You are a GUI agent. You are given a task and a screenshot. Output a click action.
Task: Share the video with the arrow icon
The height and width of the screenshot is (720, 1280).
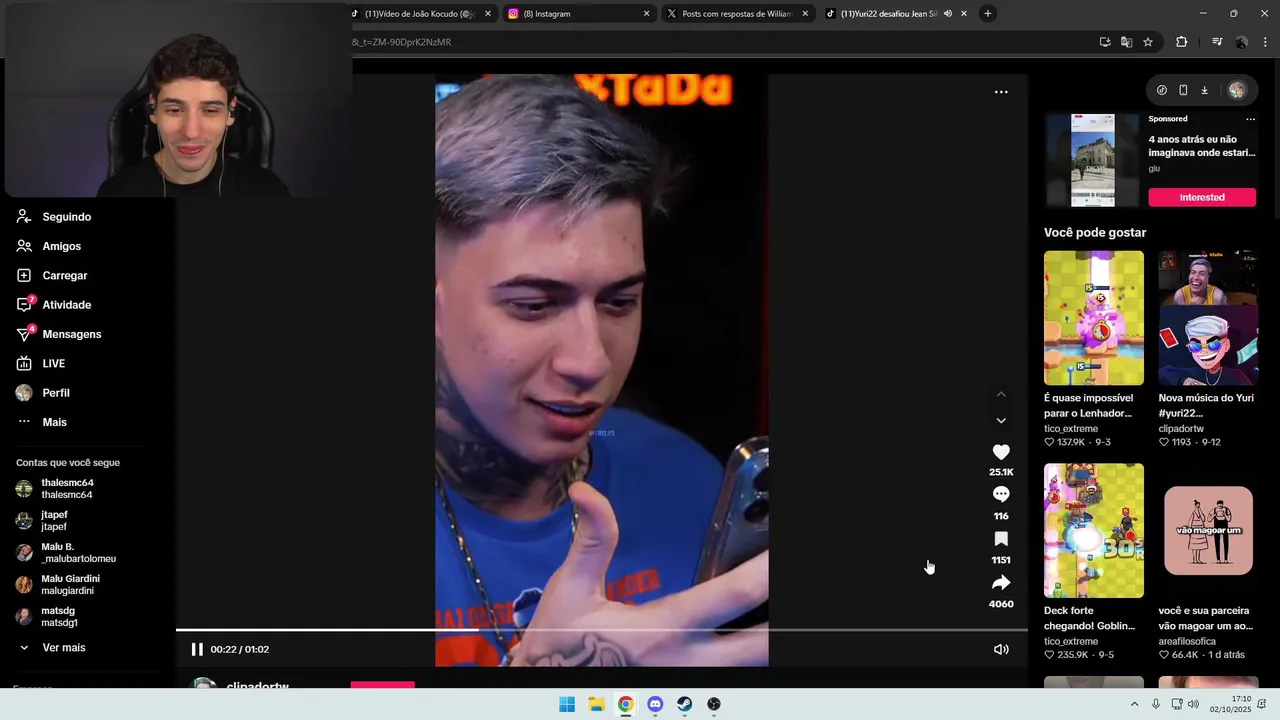point(1001,583)
